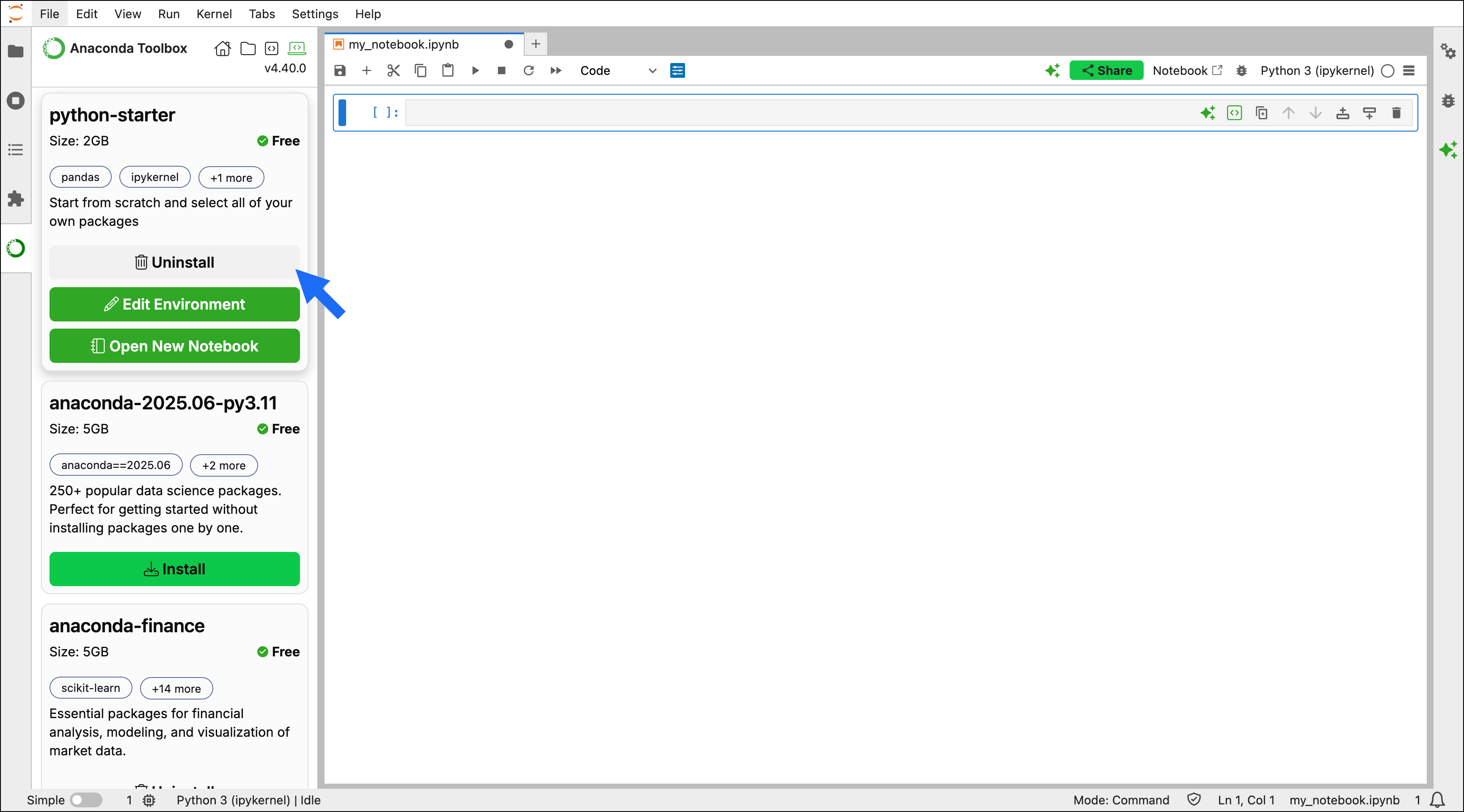Click the save notebook icon
Viewport: 1464px width, 812px height.
(340, 71)
